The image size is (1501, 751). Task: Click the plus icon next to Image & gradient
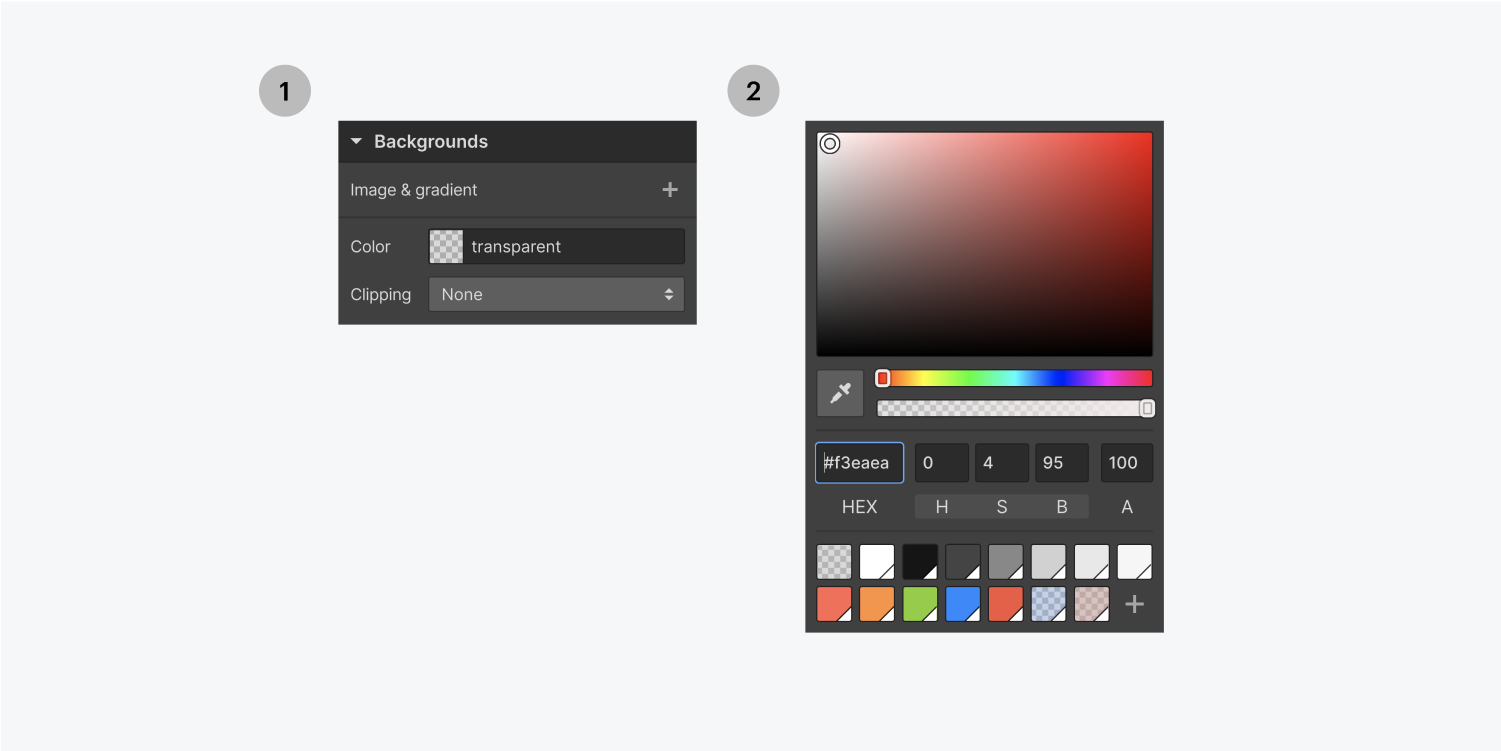pos(670,190)
